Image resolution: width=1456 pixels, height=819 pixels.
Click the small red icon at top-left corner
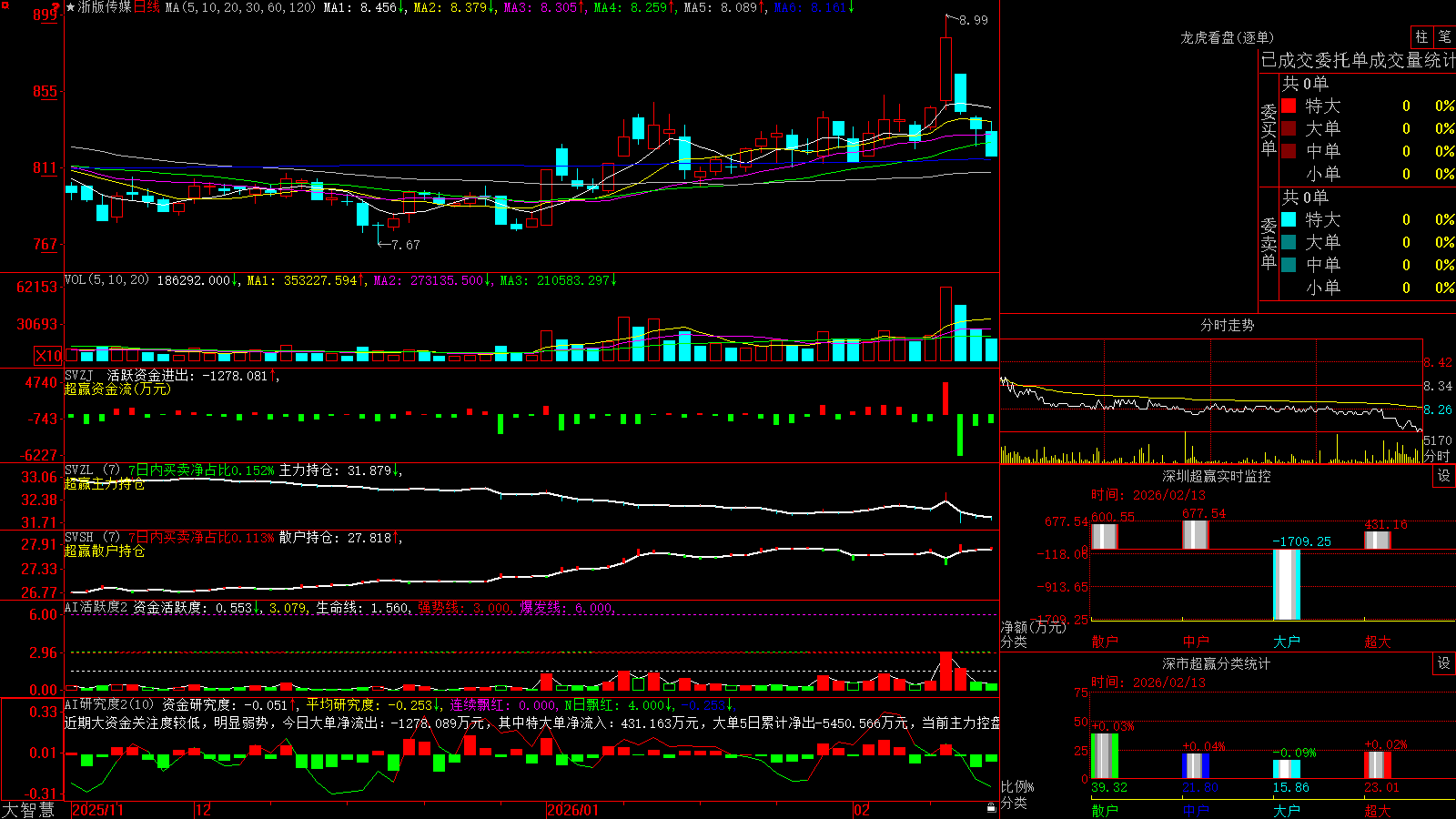click(4, 4)
